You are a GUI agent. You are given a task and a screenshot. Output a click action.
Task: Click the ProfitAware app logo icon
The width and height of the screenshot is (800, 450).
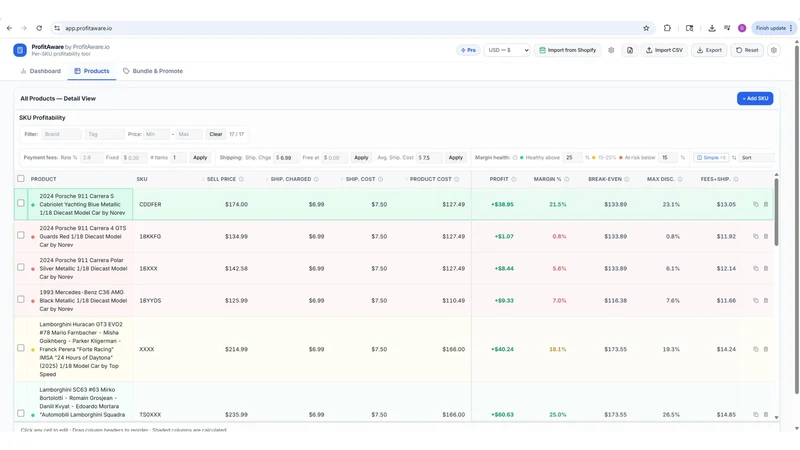[x=20, y=50]
